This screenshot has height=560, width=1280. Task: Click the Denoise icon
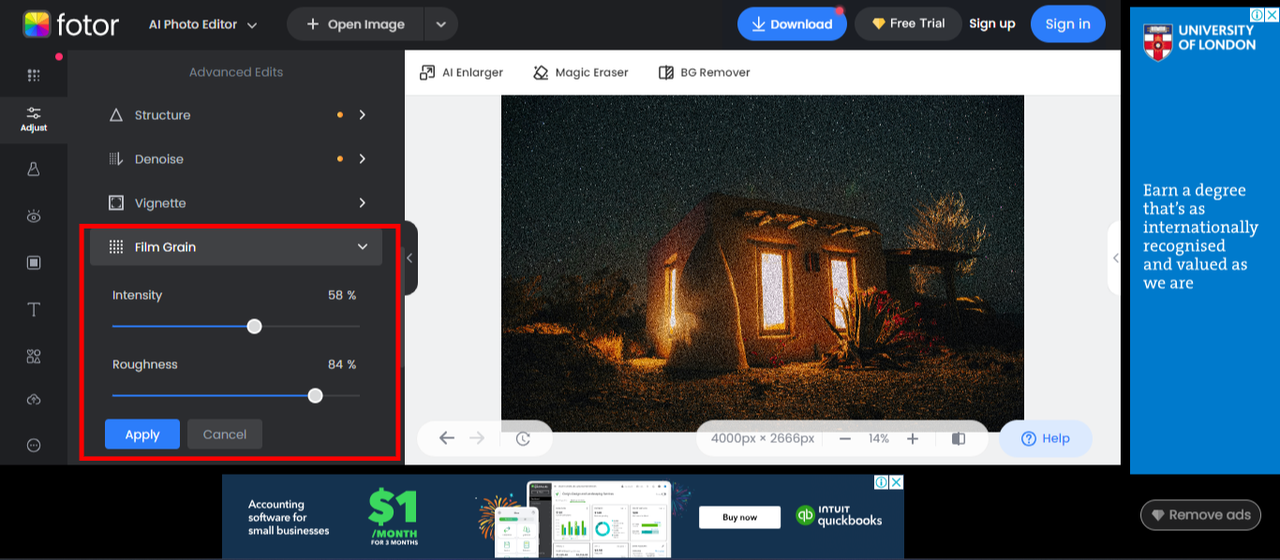coord(116,159)
